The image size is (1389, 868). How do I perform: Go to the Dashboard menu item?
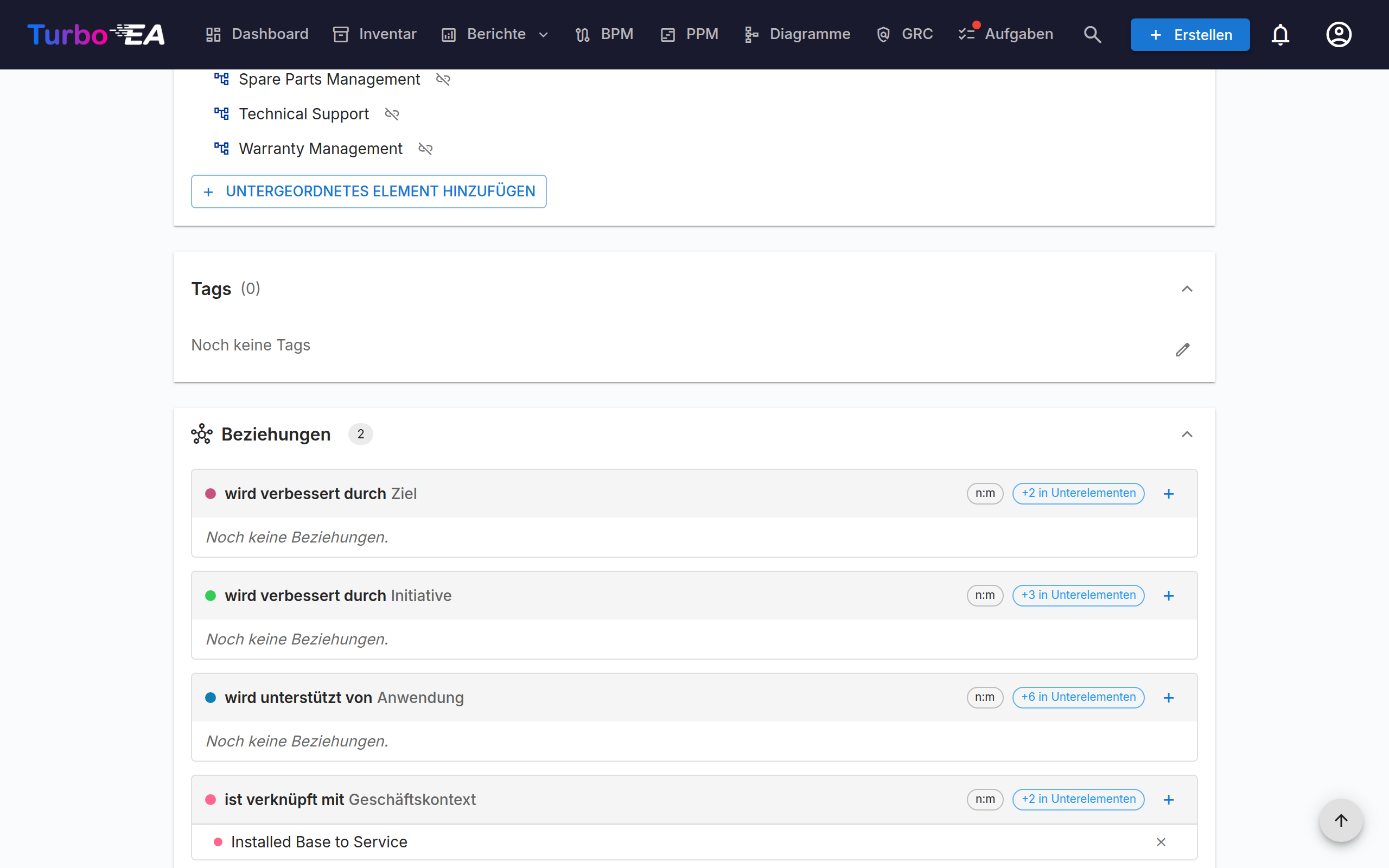pyautogui.click(x=257, y=34)
